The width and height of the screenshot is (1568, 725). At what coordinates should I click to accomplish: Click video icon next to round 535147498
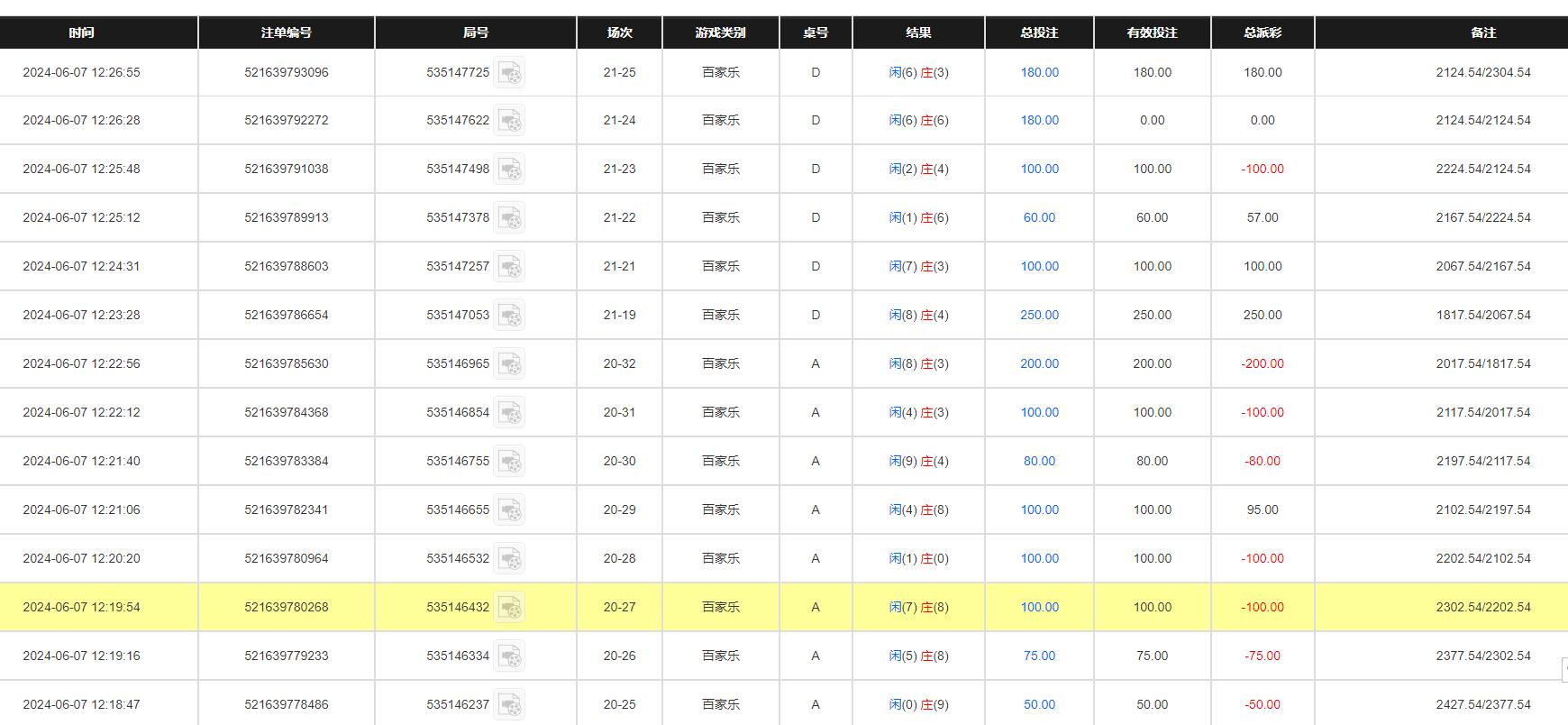(x=510, y=170)
